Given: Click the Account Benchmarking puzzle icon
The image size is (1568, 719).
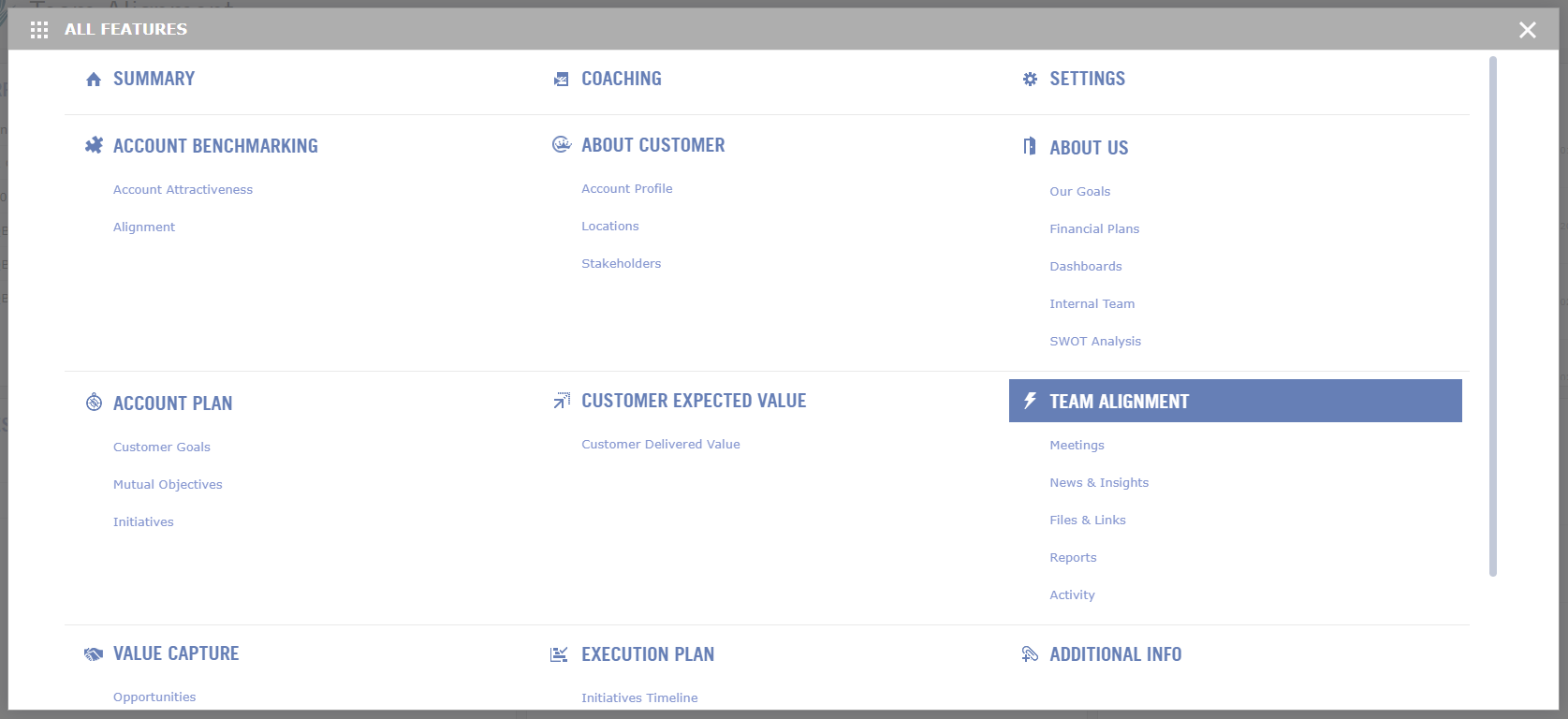Looking at the screenshot, I should [94, 145].
